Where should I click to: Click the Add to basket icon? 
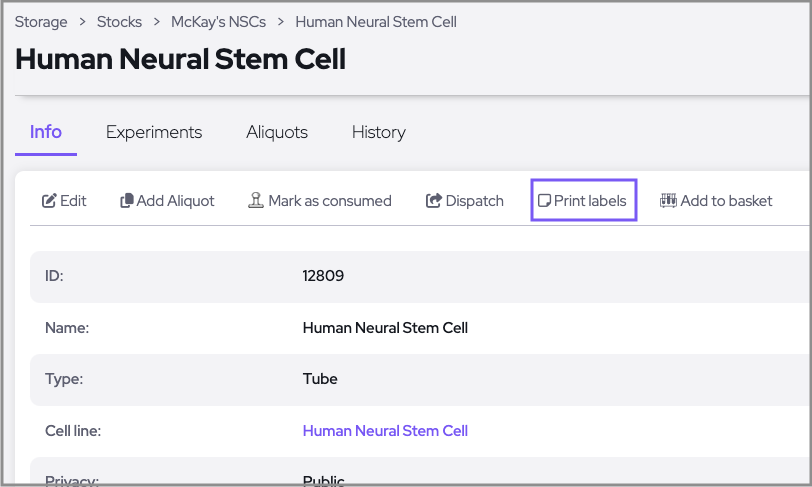point(668,201)
